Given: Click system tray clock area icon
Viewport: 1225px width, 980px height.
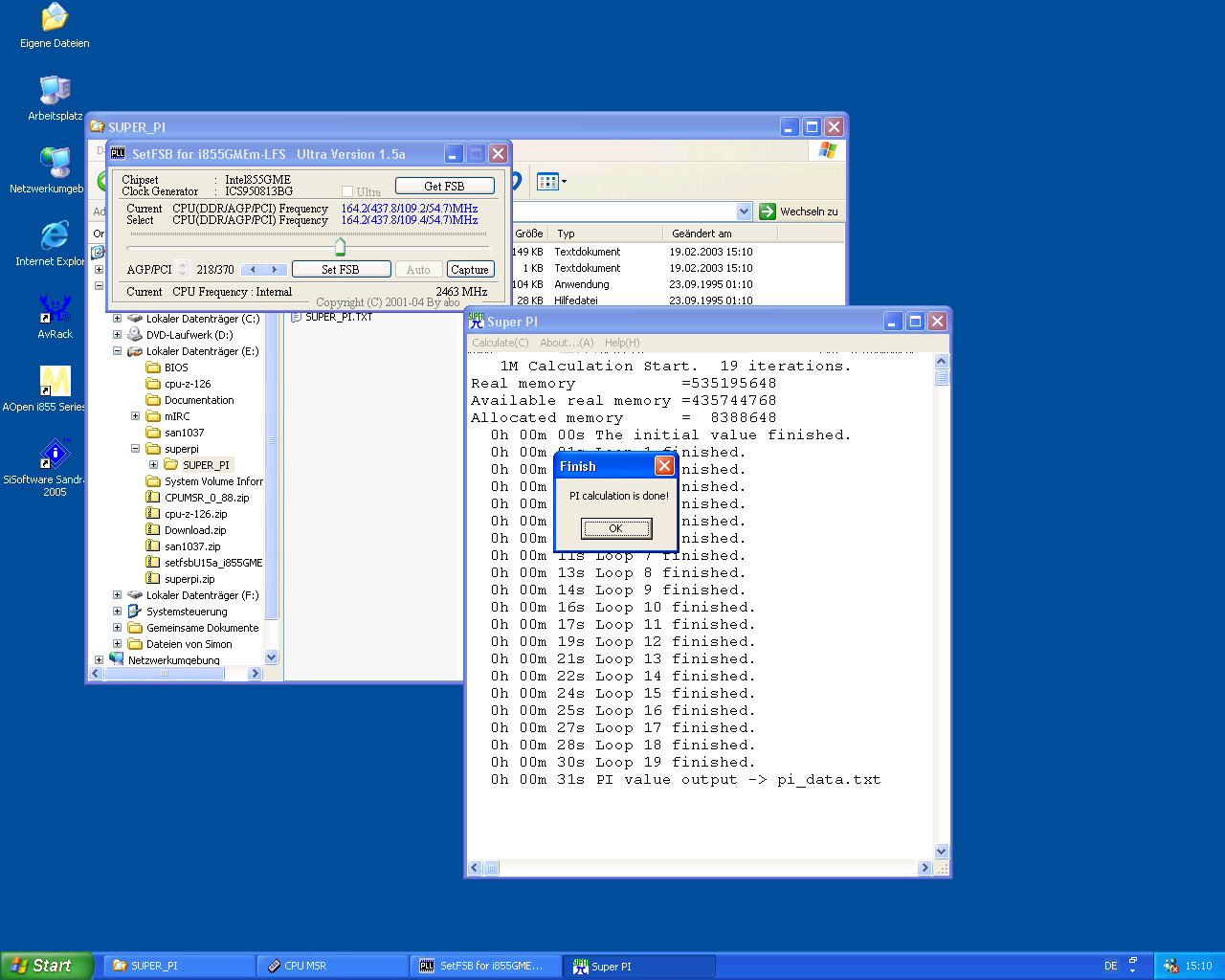Looking at the screenshot, I should coord(1170,966).
